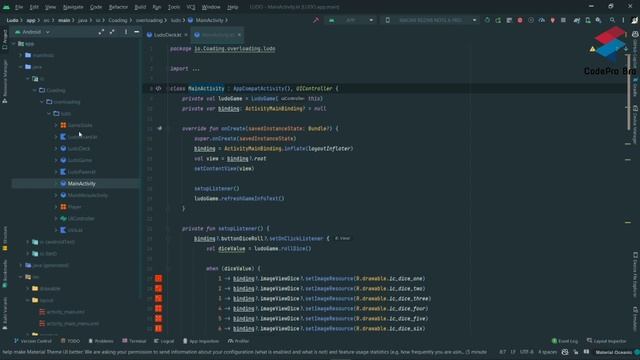This screenshot has width=640, height=360.
Task: Open the Device Manager toolbar icon
Action: click(588, 20)
